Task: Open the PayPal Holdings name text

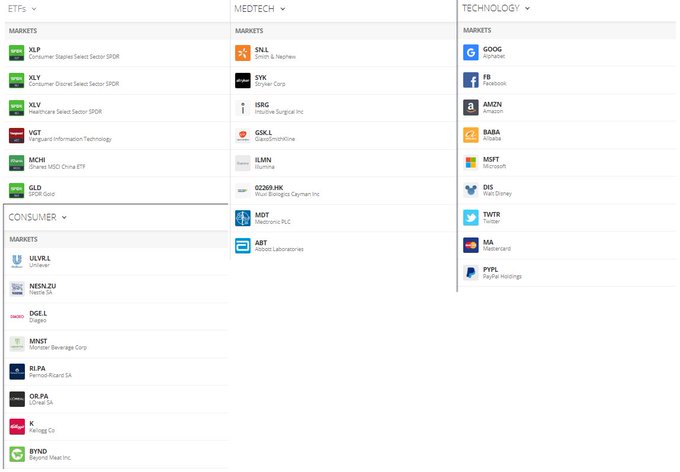Action: [502, 277]
